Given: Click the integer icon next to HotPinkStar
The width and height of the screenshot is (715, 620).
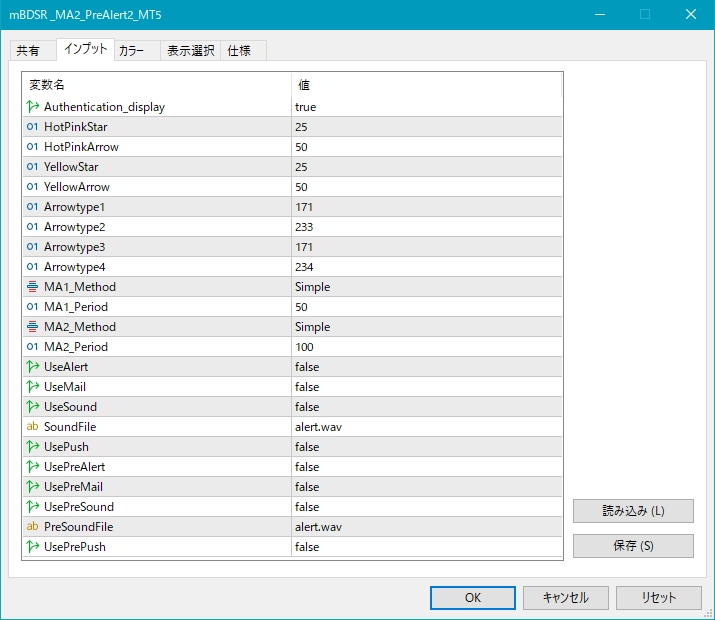Looking at the screenshot, I should 33,127.
